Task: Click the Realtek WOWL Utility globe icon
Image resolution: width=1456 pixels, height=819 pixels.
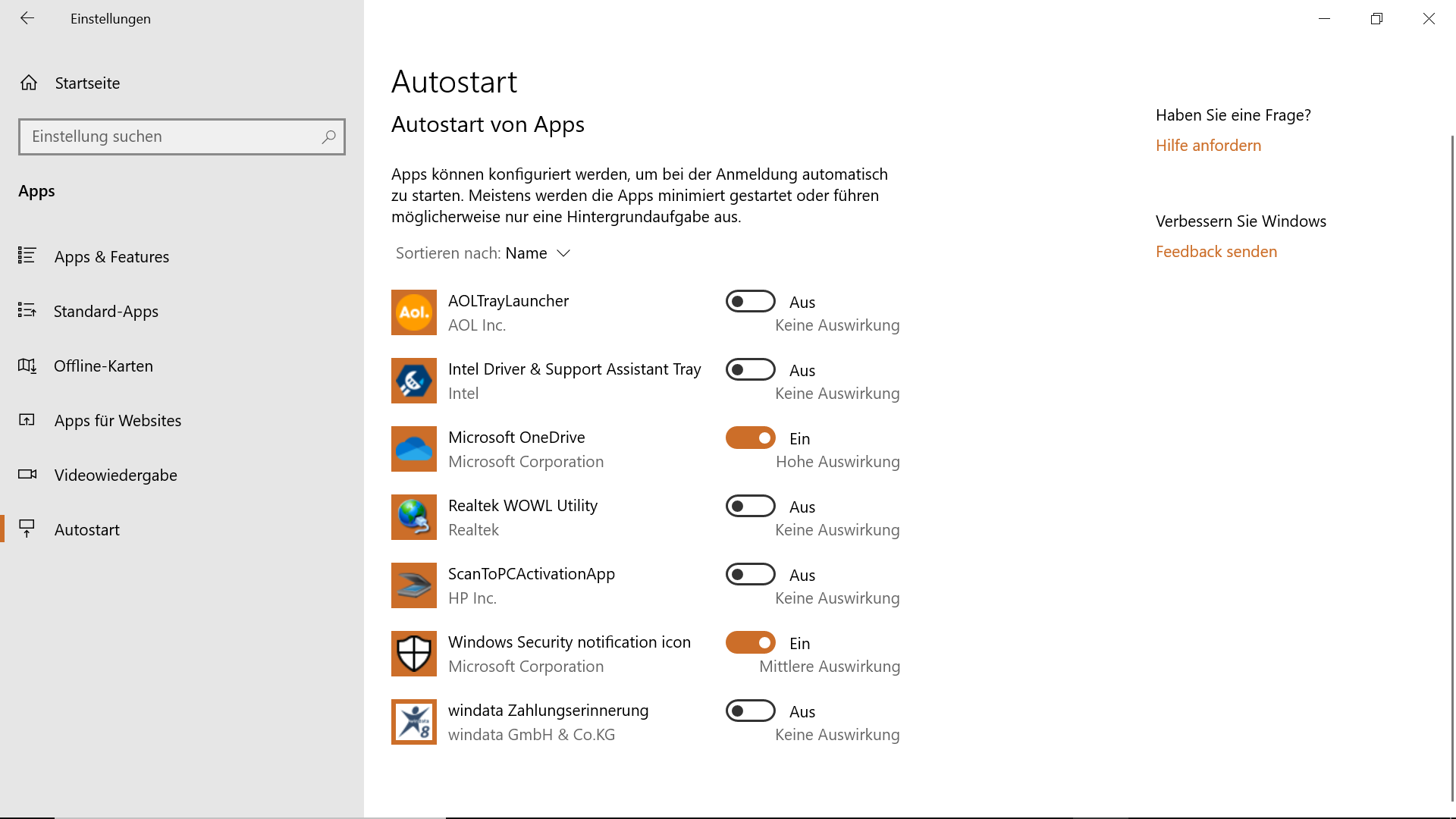Action: (414, 517)
